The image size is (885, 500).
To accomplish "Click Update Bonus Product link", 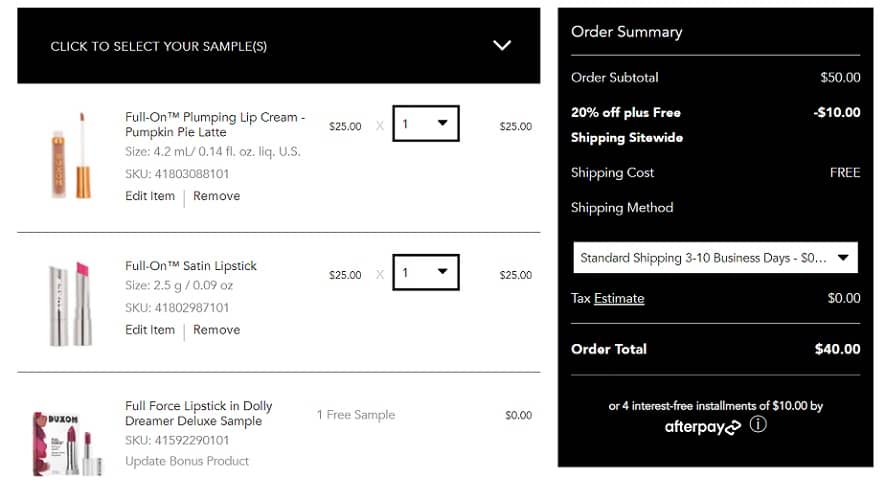I will coord(187,461).
